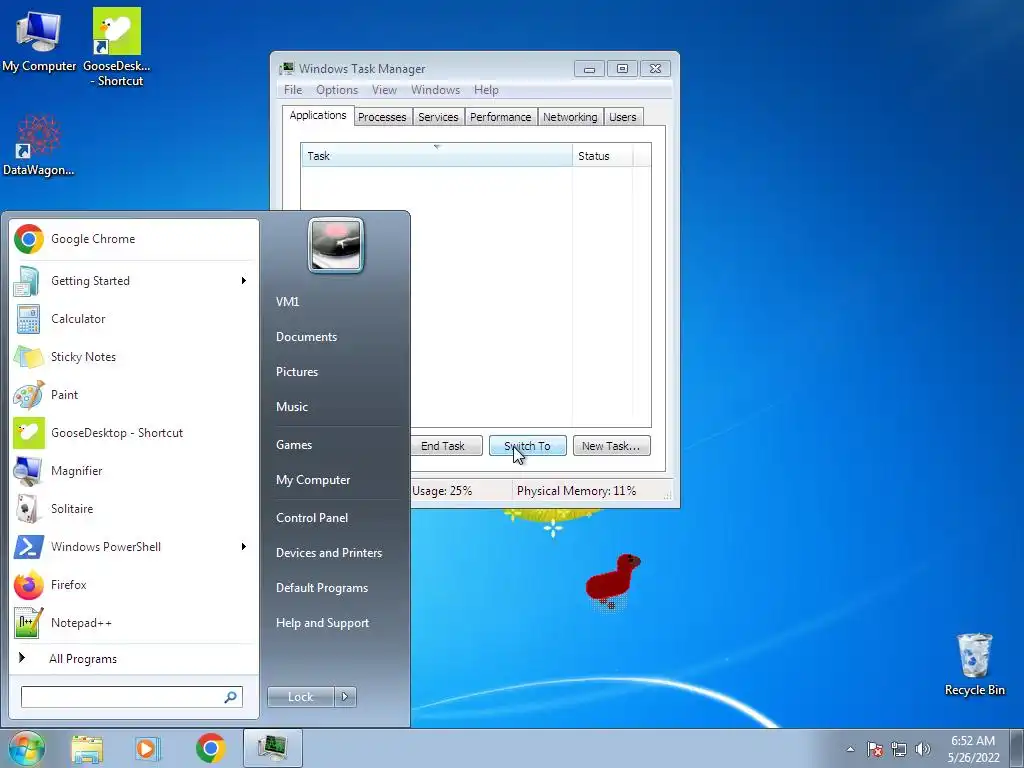Viewport: 1024px width, 768px height.
Task: Open Devices and Printers
Action: pos(328,553)
